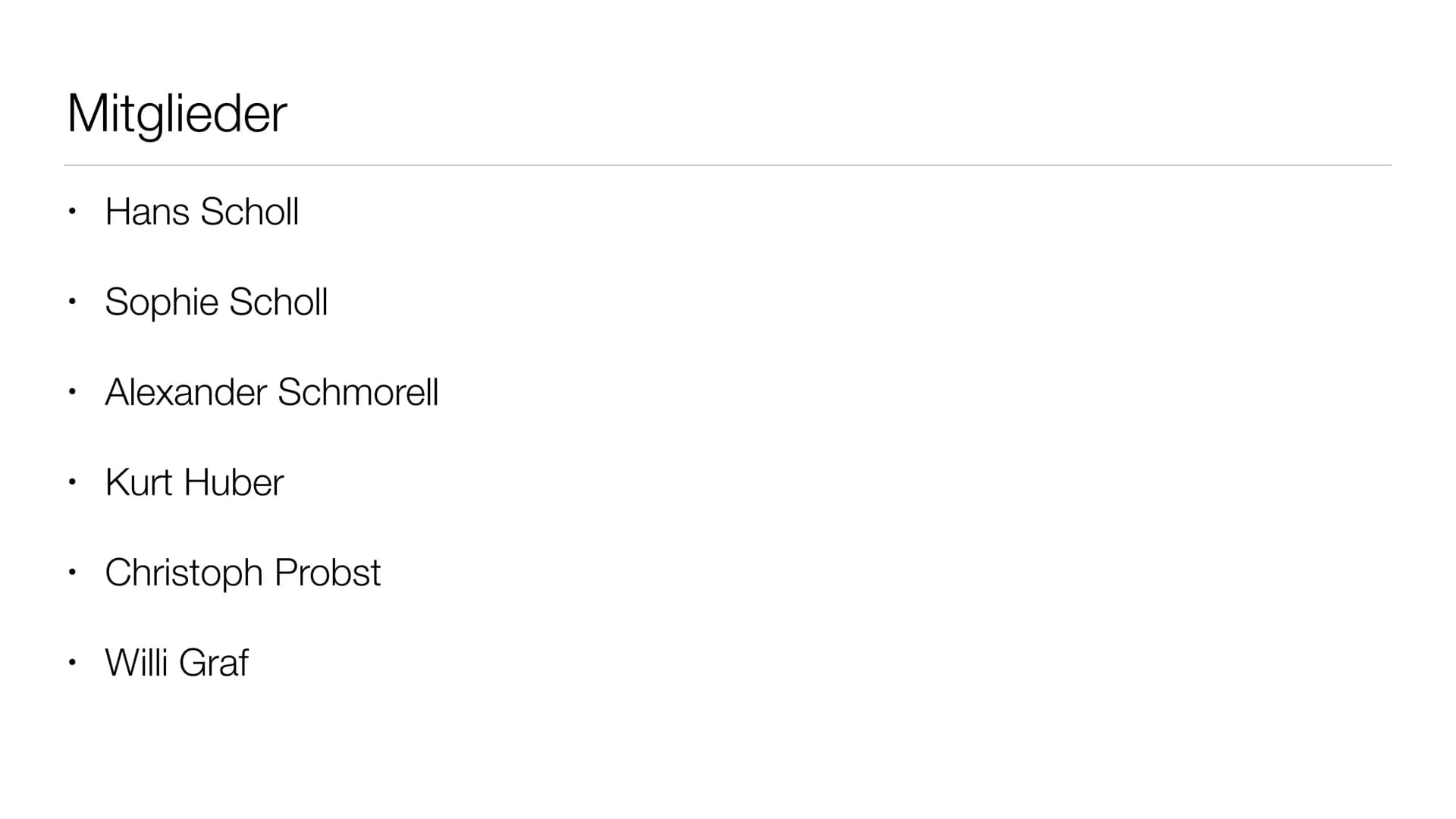This screenshot has width=1456, height=819.
Task: Click the surname Probst
Action: pyautogui.click(x=328, y=573)
